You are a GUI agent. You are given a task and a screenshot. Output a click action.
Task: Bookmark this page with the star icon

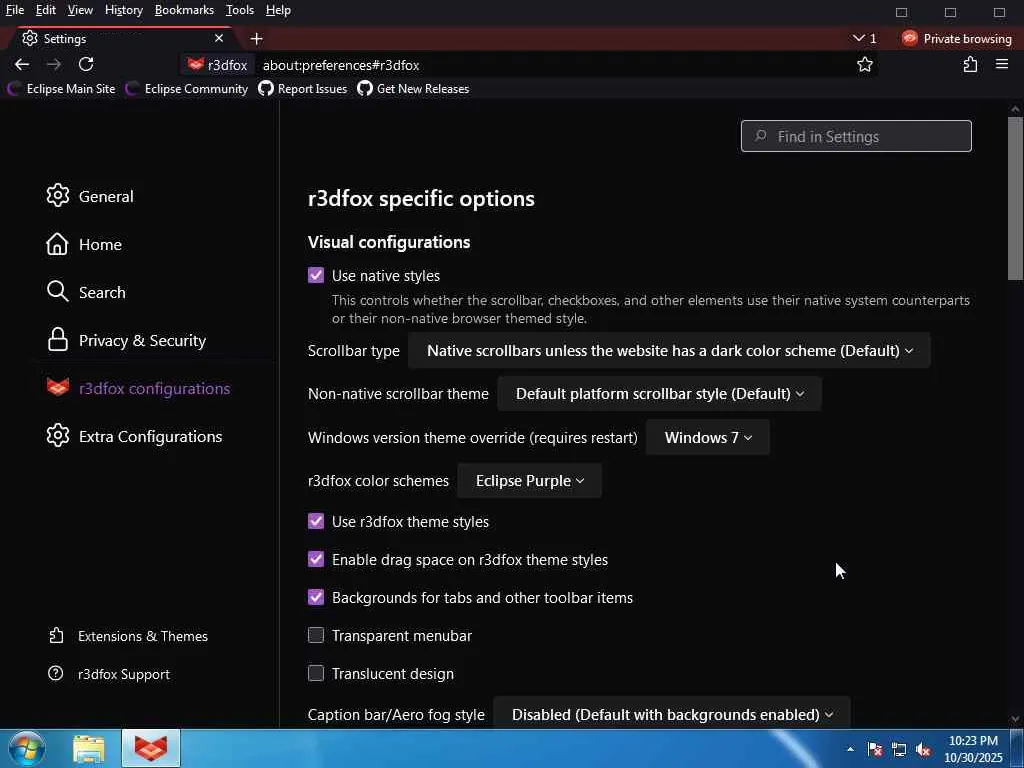click(865, 64)
